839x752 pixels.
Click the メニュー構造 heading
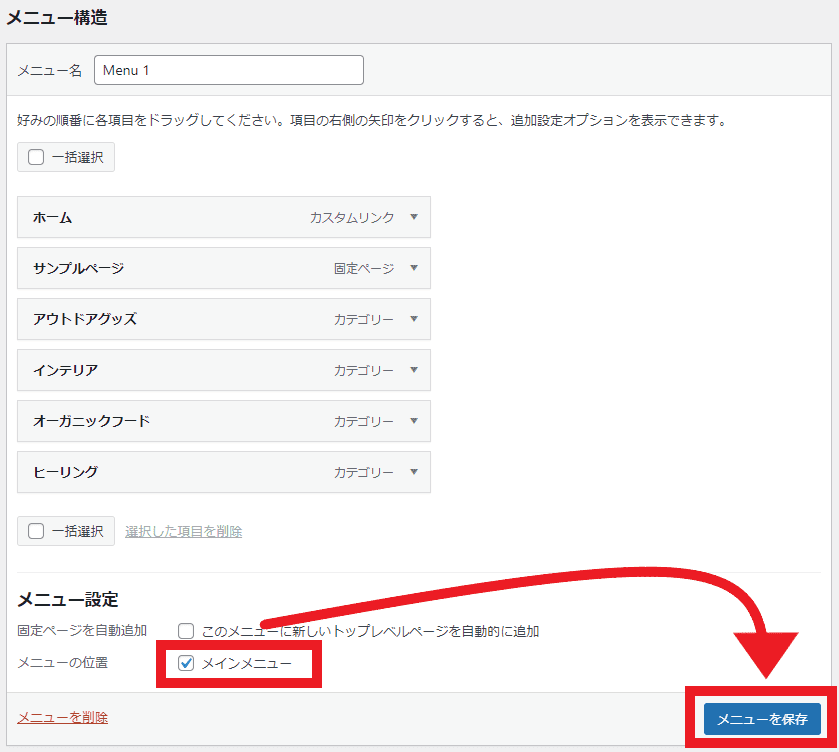[x=57, y=17]
